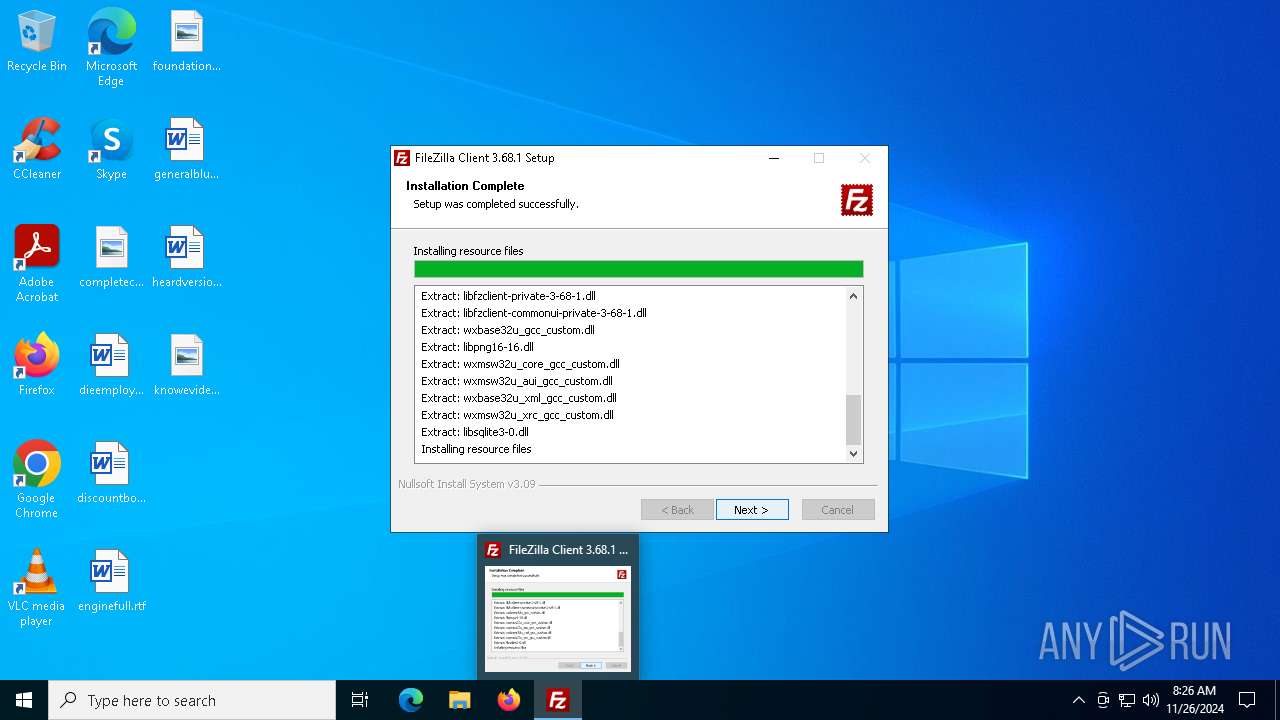Screen dimensions: 1280x720
Task: Click 'Nullsoft Install System v3.09' label
Action: [x=467, y=484]
